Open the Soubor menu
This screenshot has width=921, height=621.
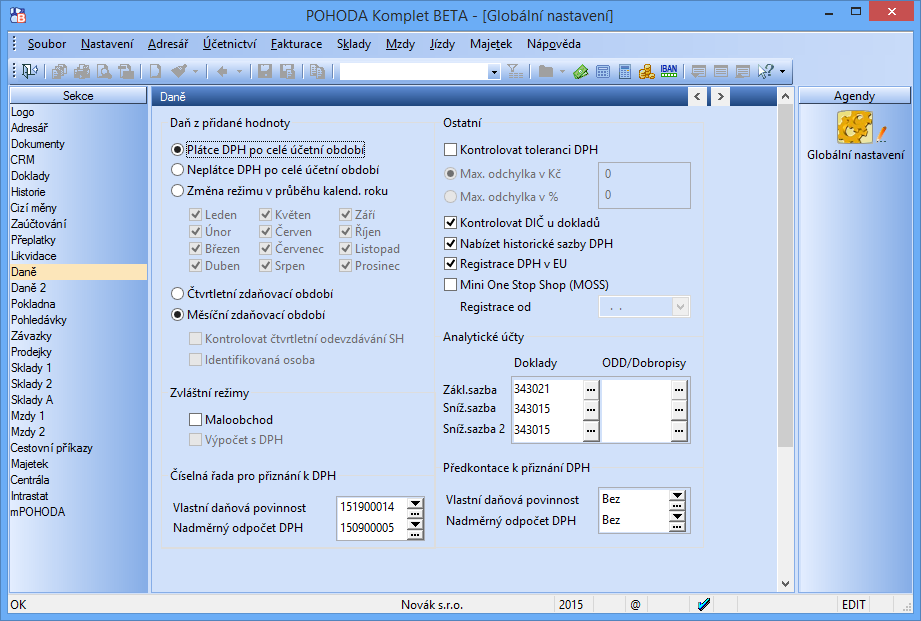[x=47, y=44]
